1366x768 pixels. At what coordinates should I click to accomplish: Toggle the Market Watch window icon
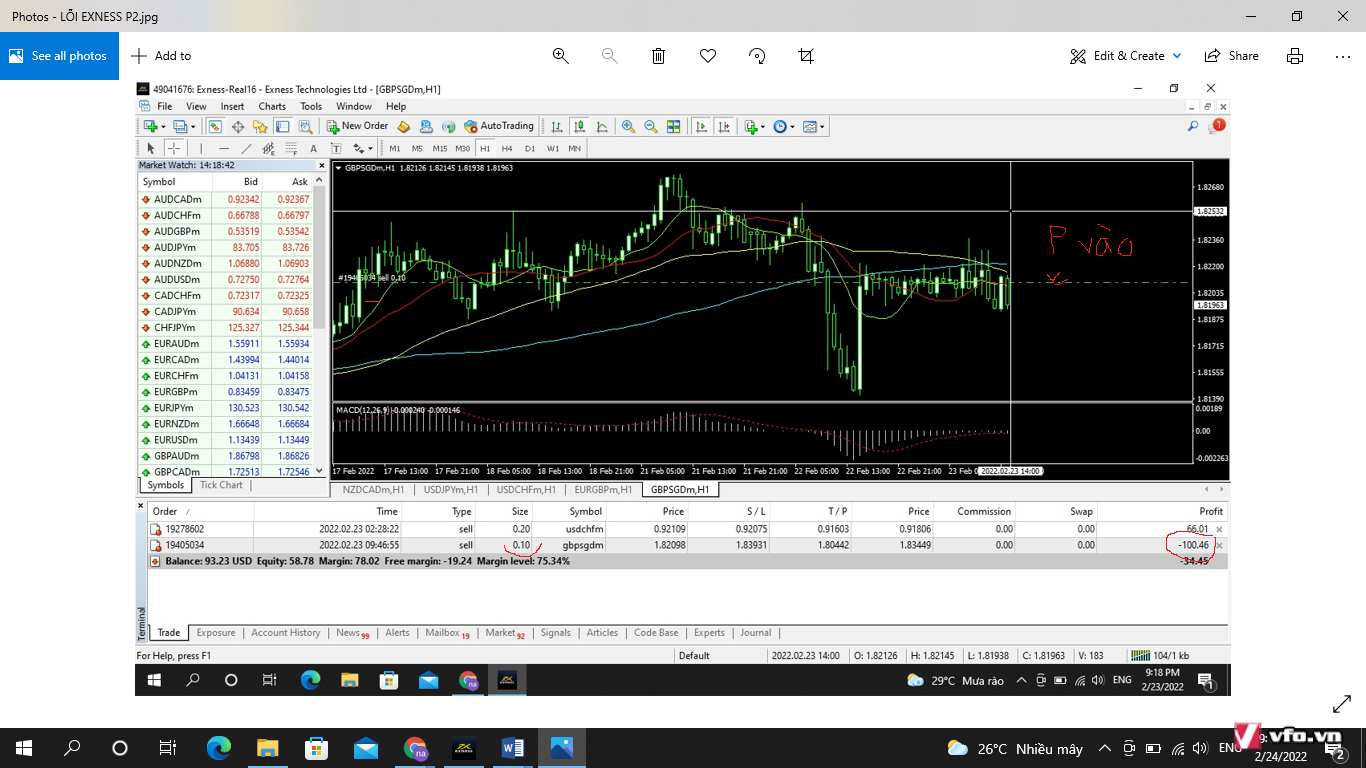[x=215, y=126]
